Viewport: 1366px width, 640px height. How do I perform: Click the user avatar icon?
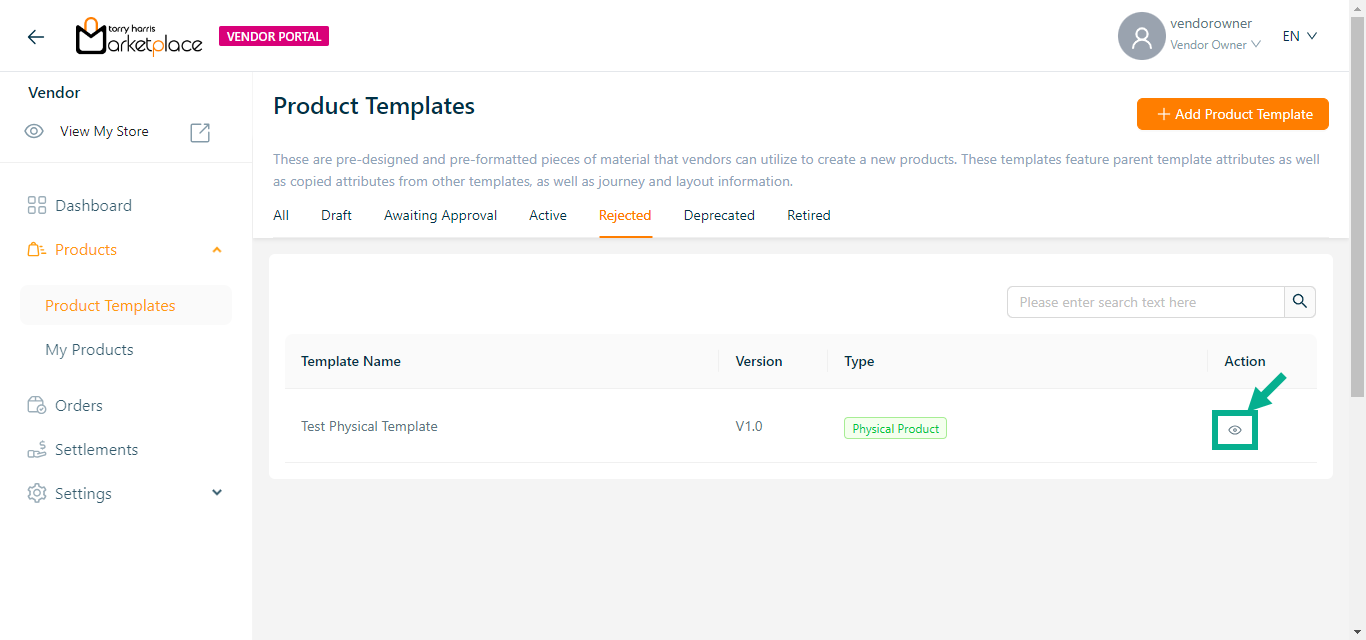click(x=1141, y=37)
